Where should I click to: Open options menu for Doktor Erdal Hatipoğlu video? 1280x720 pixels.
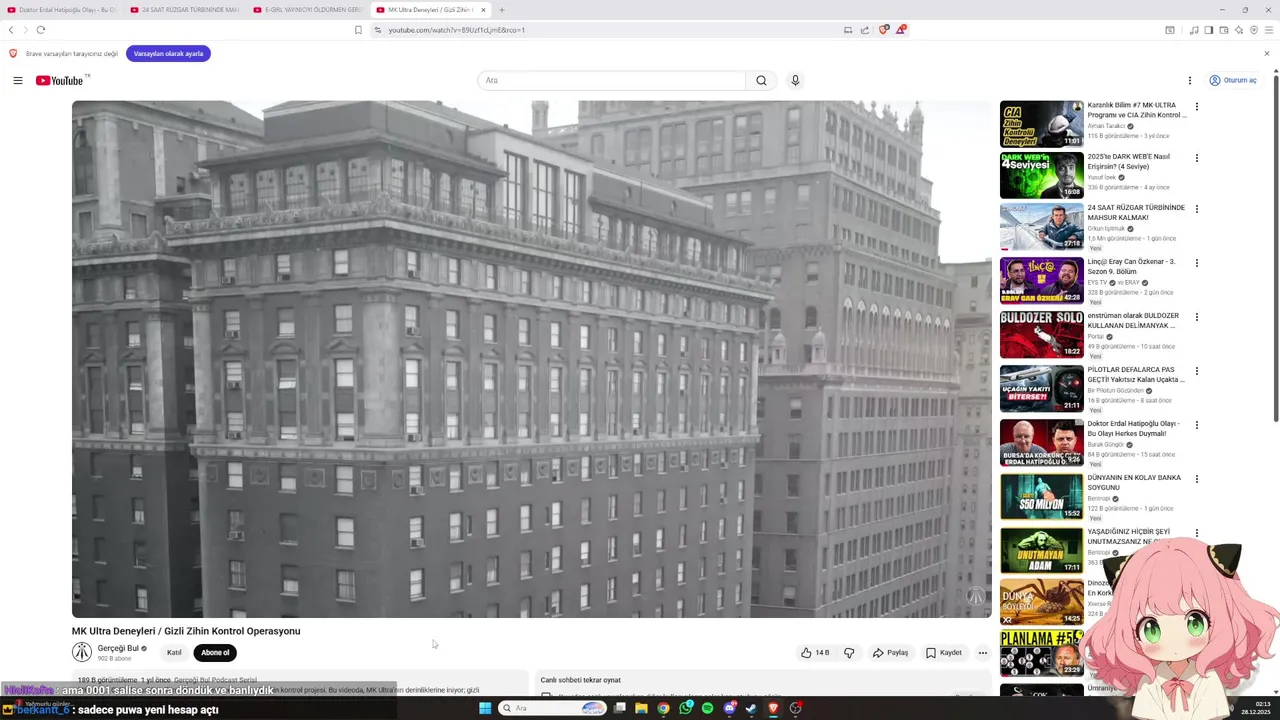click(1196, 425)
